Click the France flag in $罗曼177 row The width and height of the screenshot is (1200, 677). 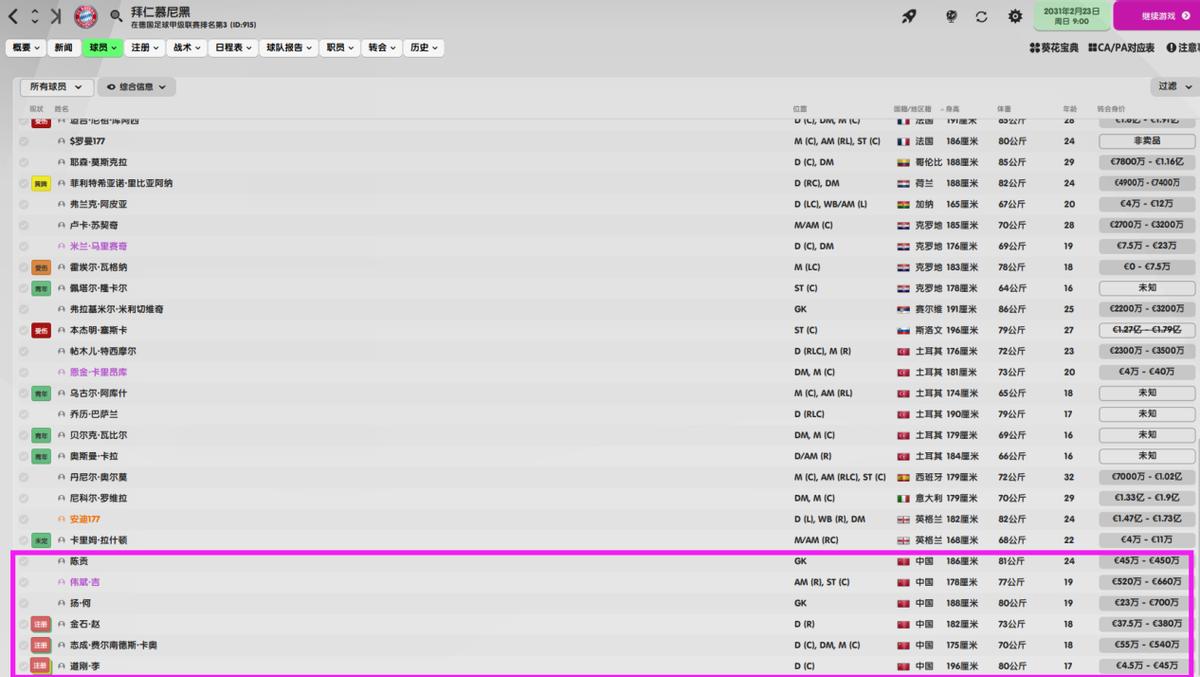903,141
